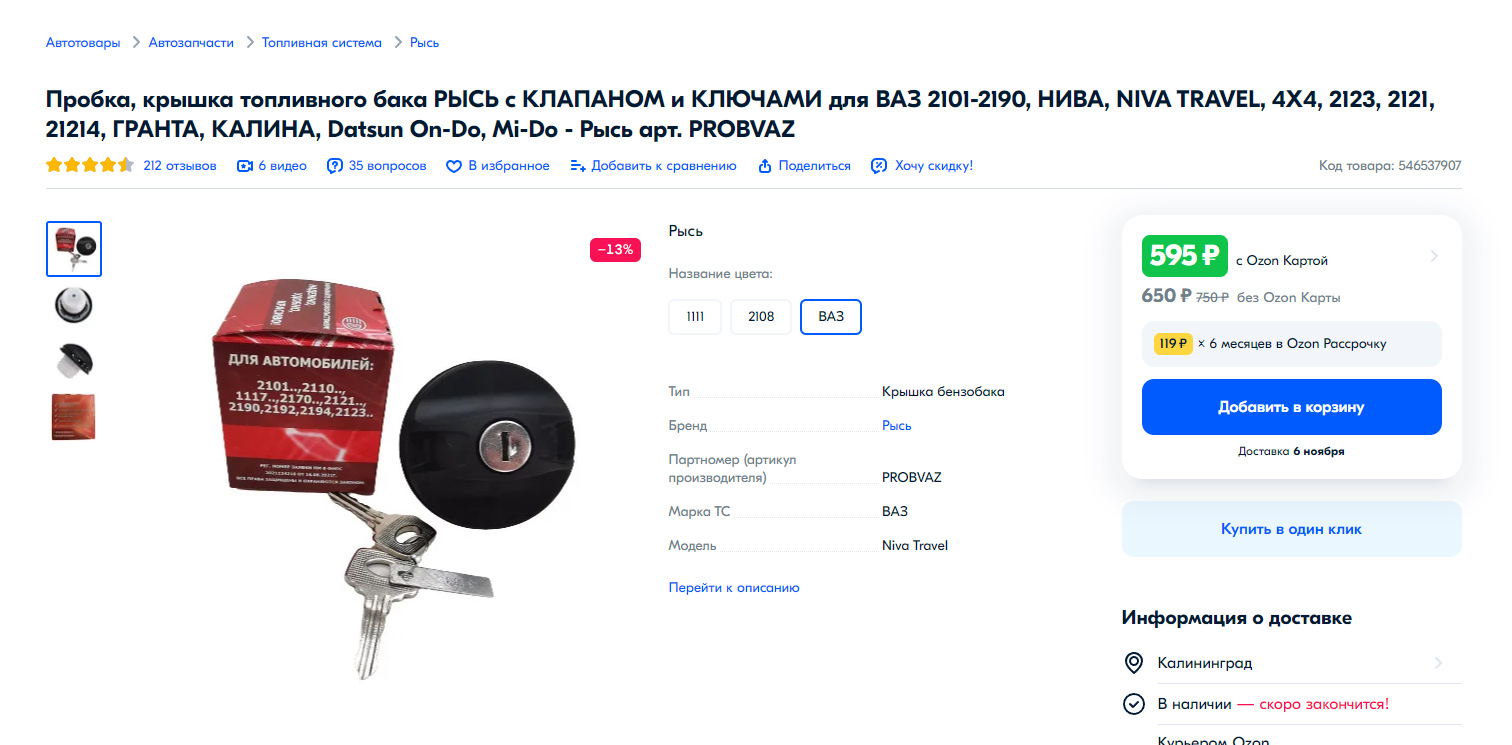
Task: Click the heart icon for В избранное
Action: (453, 166)
